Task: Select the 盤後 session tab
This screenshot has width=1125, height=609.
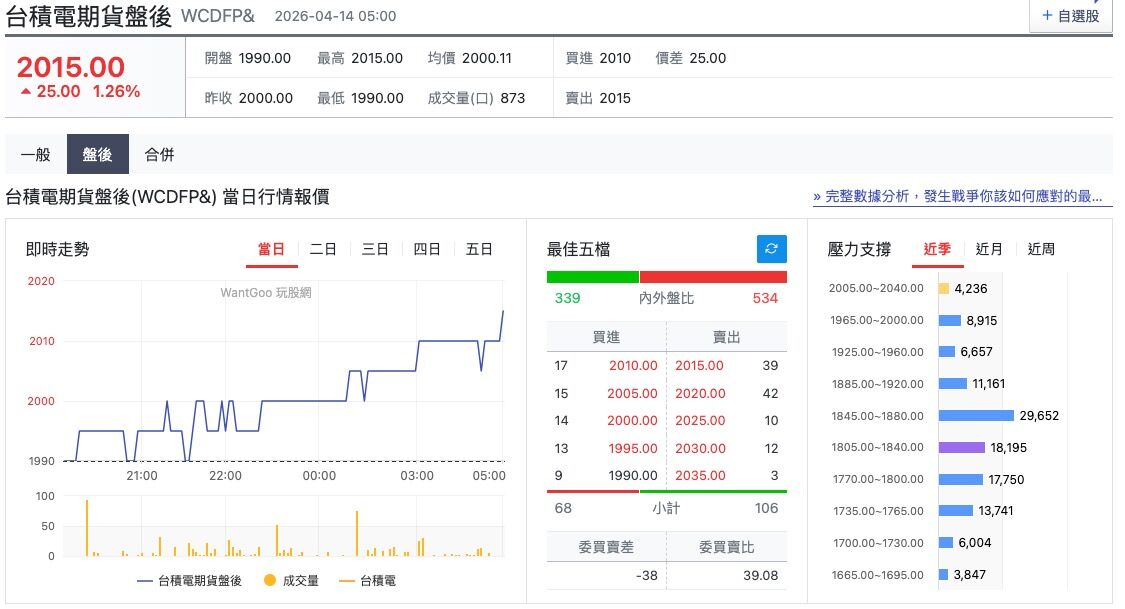Action: [x=98, y=154]
